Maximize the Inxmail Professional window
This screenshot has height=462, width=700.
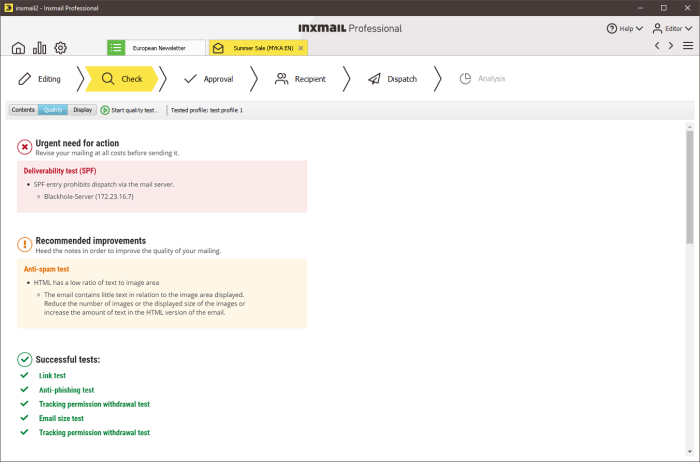[664, 8]
